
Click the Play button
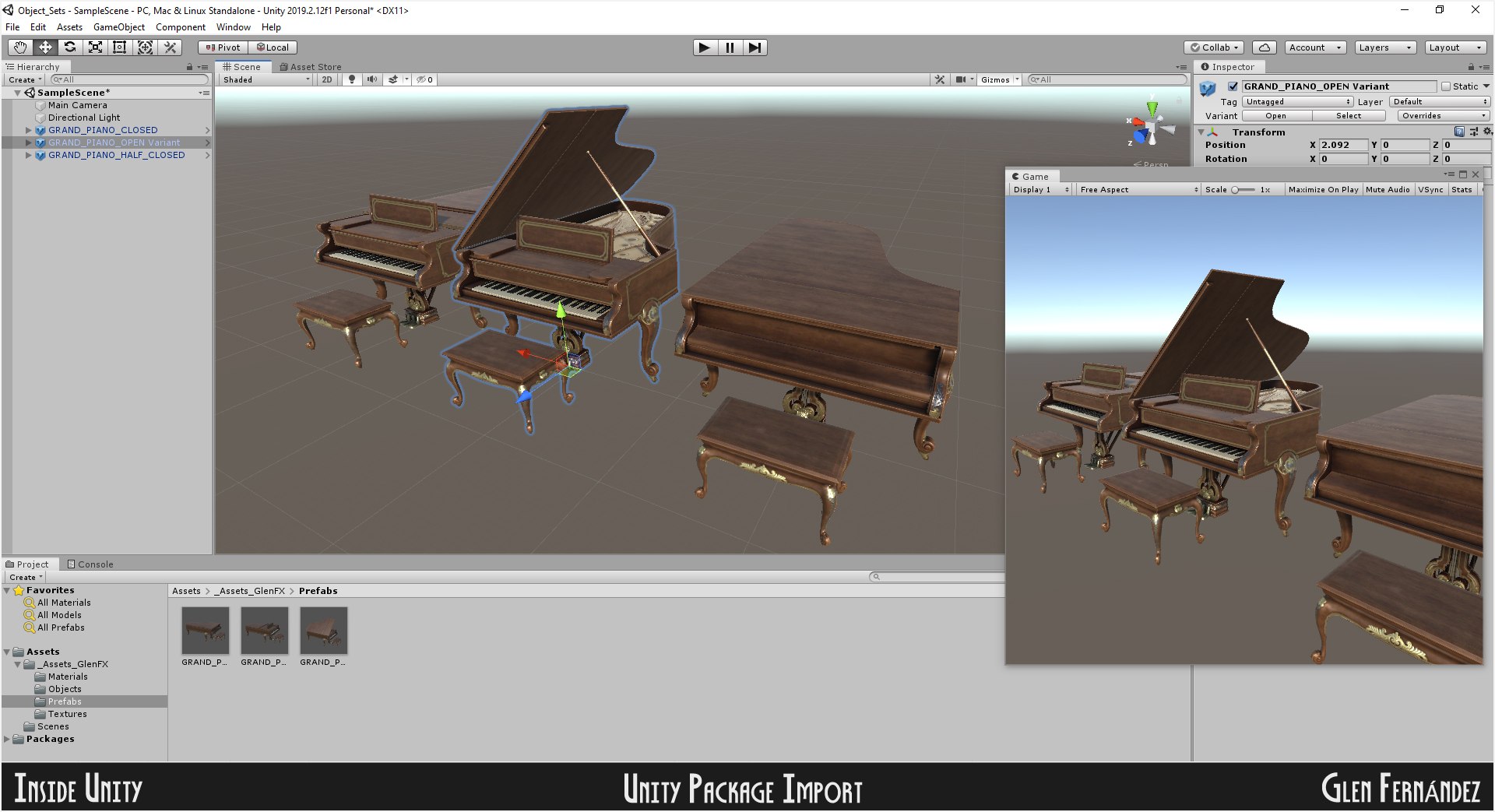pyautogui.click(x=705, y=47)
